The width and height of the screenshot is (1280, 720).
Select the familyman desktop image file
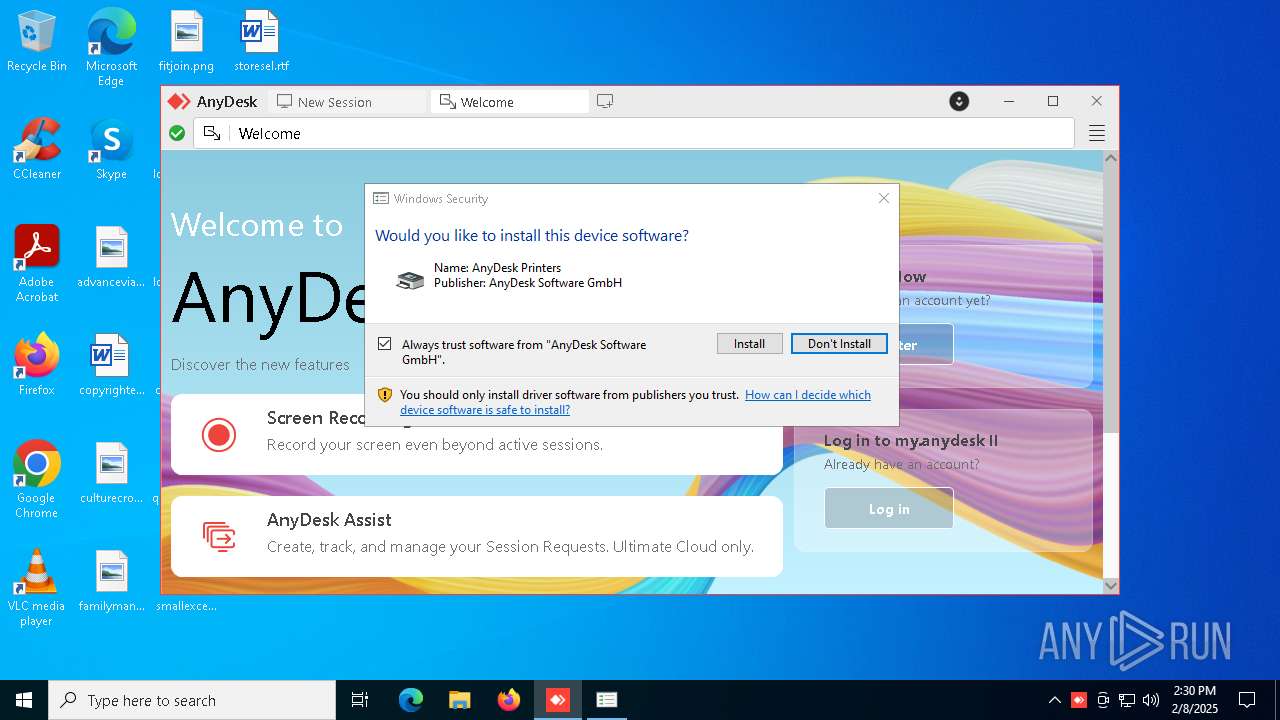coord(111,581)
